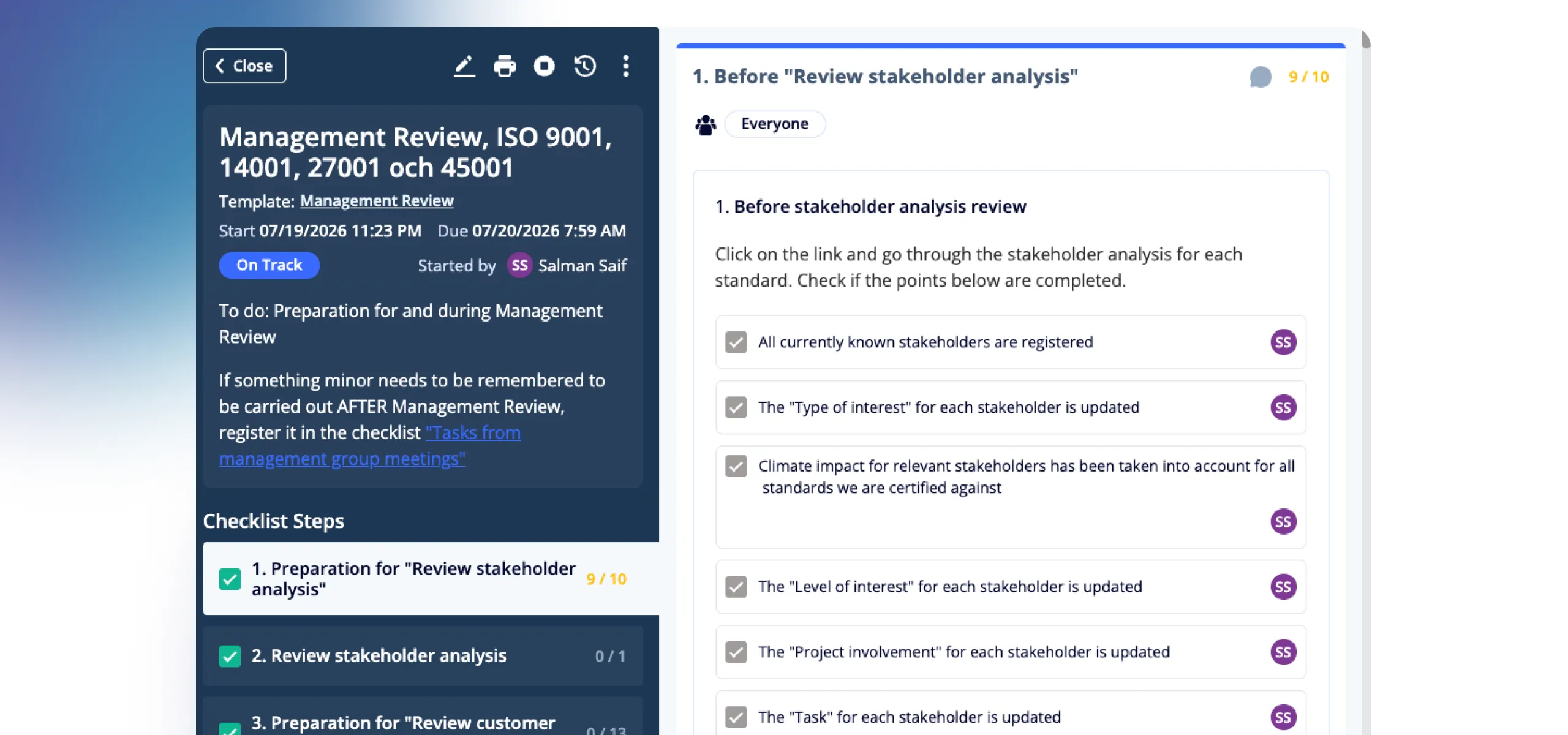Edit the checklist with the pencil icon
This screenshot has height=735, width=1568.
click(x=464, y=66)
